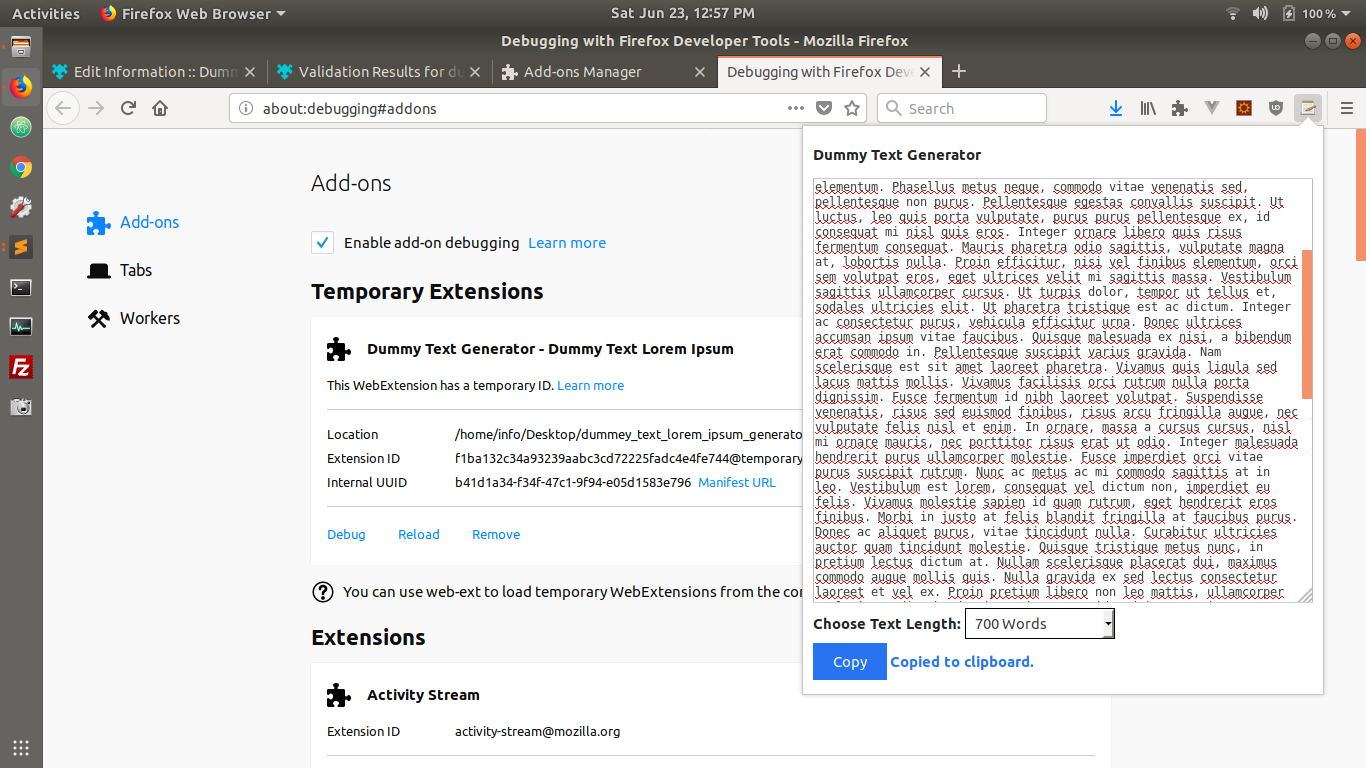Screen dimensions: 1366x768
Task: Click Debug for Dummy Text Generator
Action: click(x=346, y=534)
